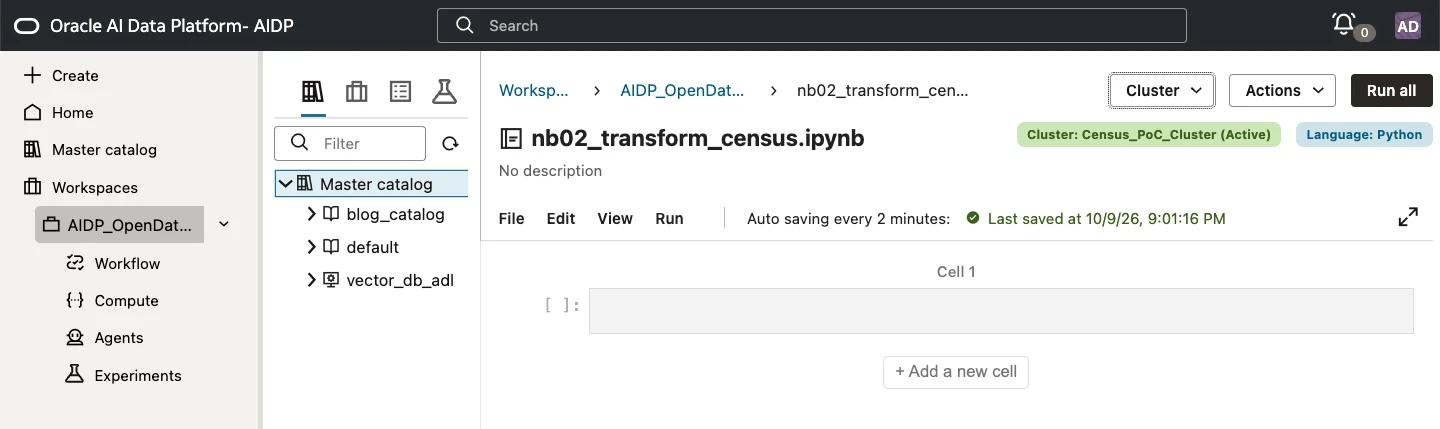Click Last saved timestamp text
The image size is (1440, 429).
coord(1107,218)
